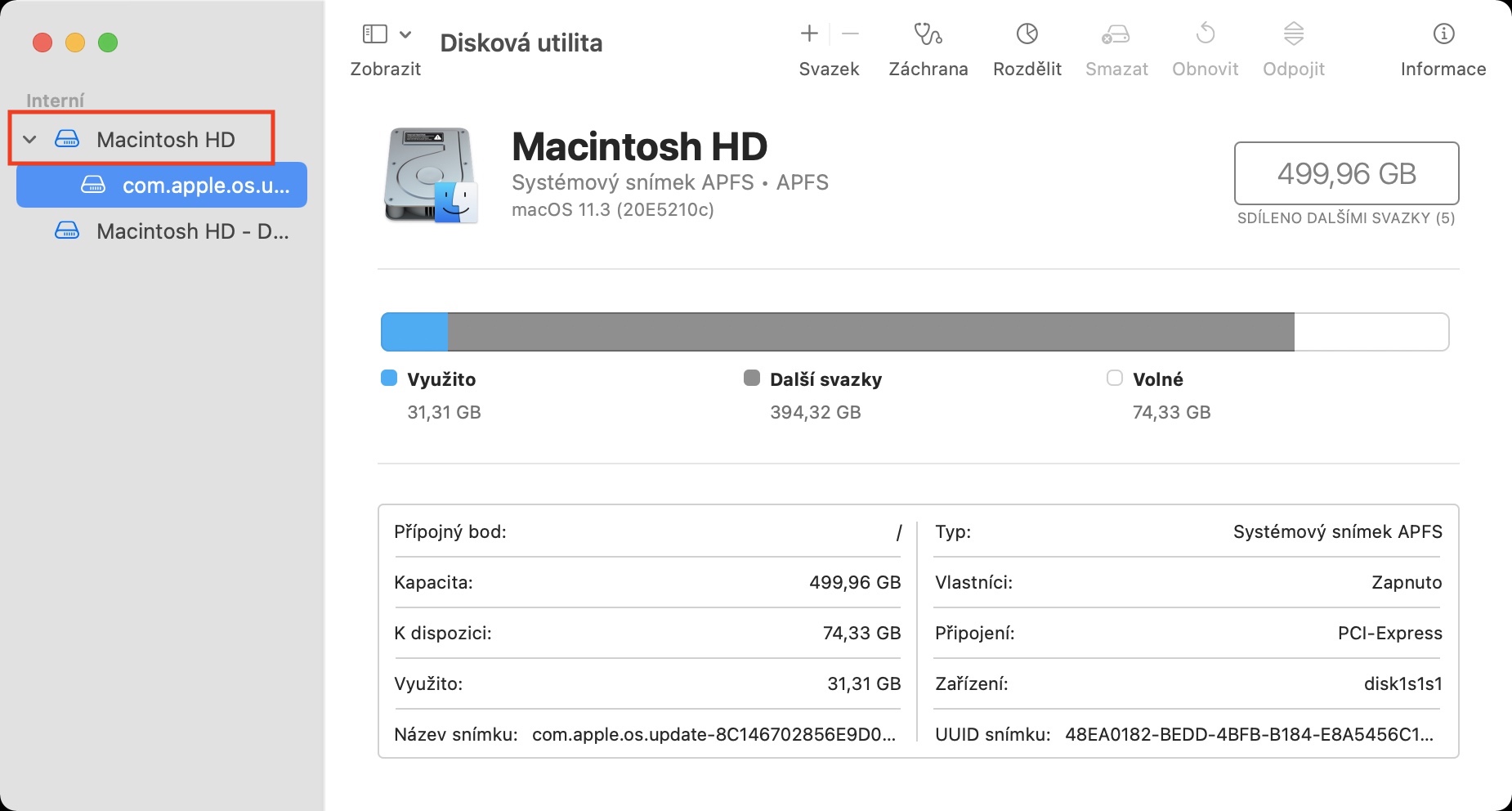Click the green full-screen window button
The width and height of the screenshot is (1512, 811).
coord(108,43)
